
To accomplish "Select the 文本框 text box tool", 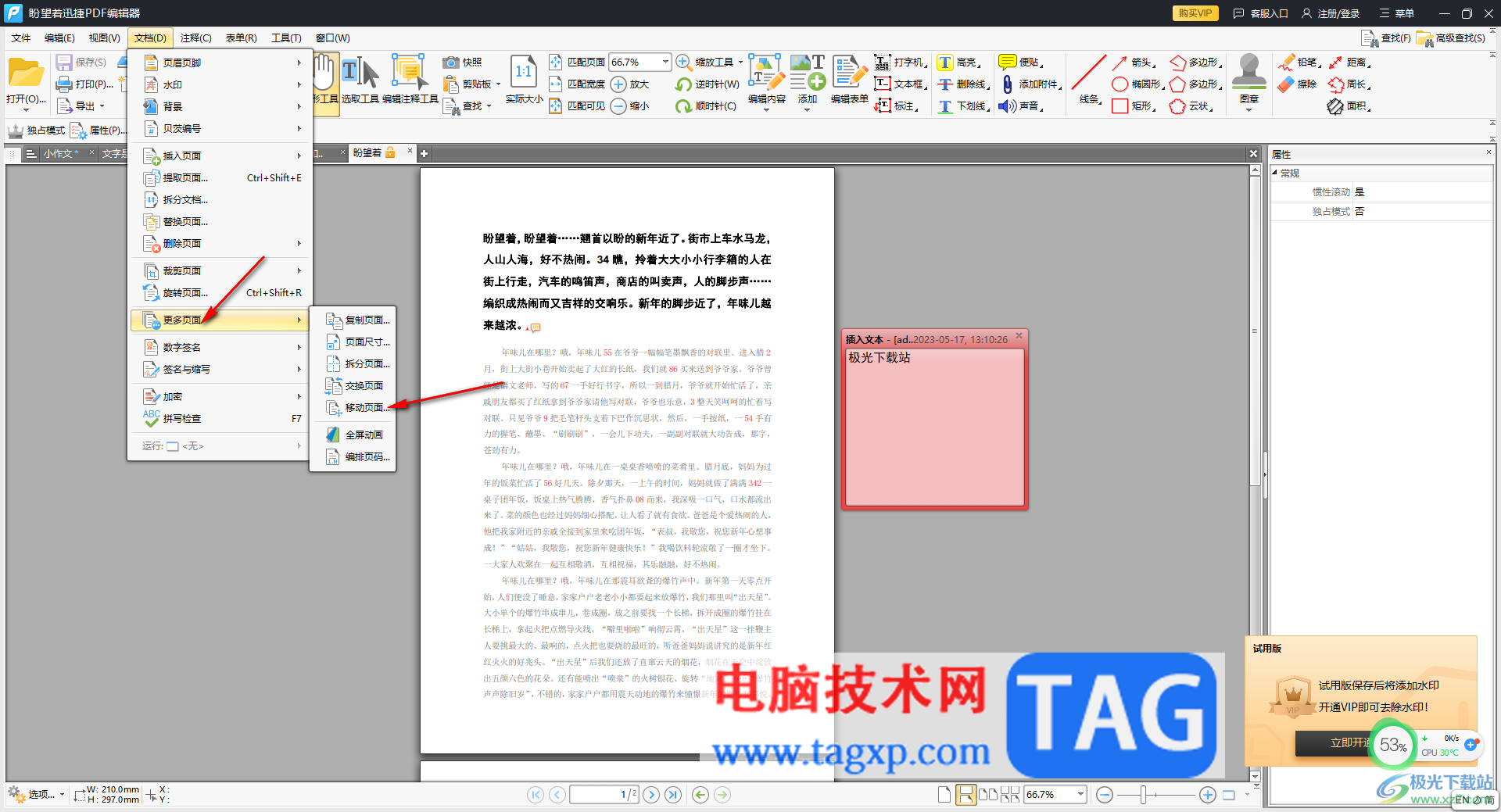I will coord(901,84).
